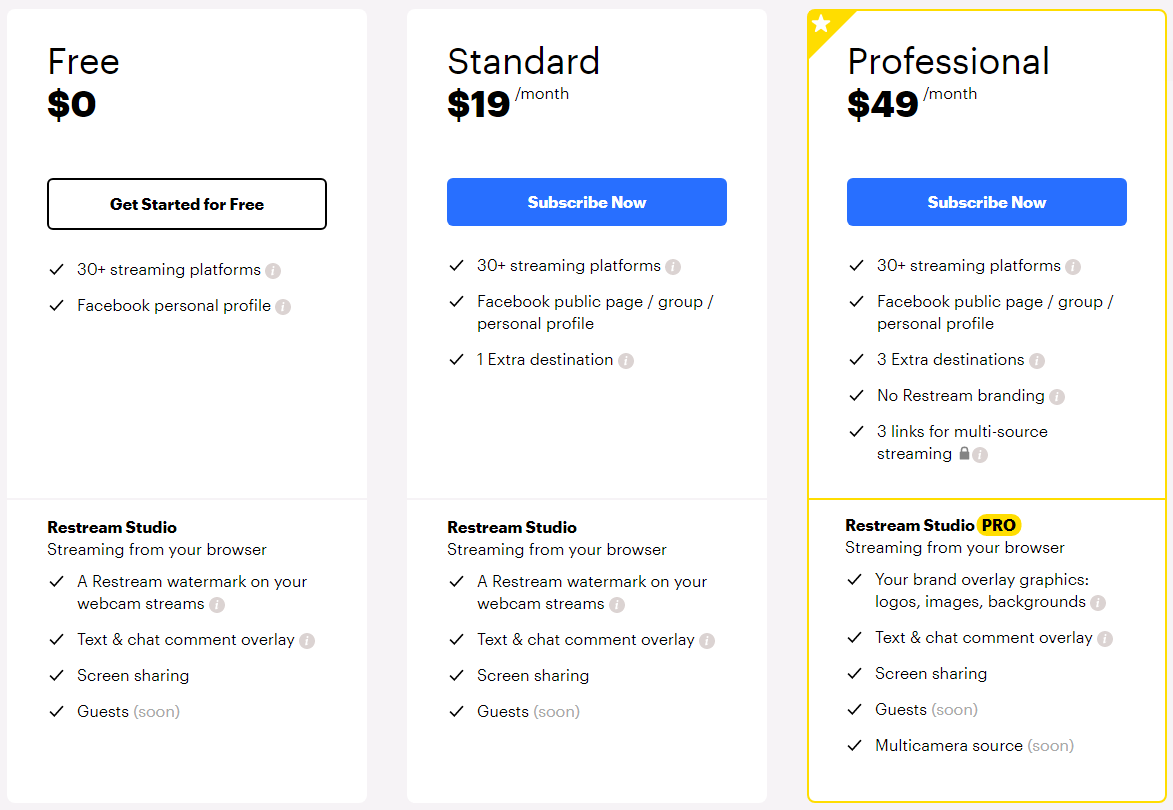Subscribe Now on the Standard plan
Screen dimensions: 1173x810
coord(586,202)
